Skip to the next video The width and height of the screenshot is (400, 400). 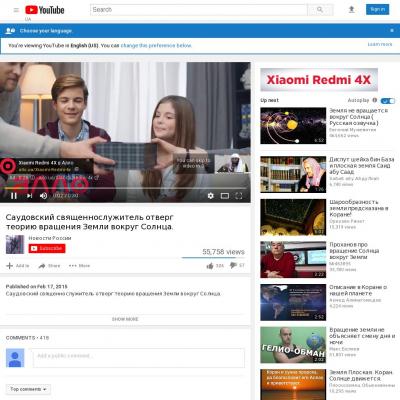point(29,196)
